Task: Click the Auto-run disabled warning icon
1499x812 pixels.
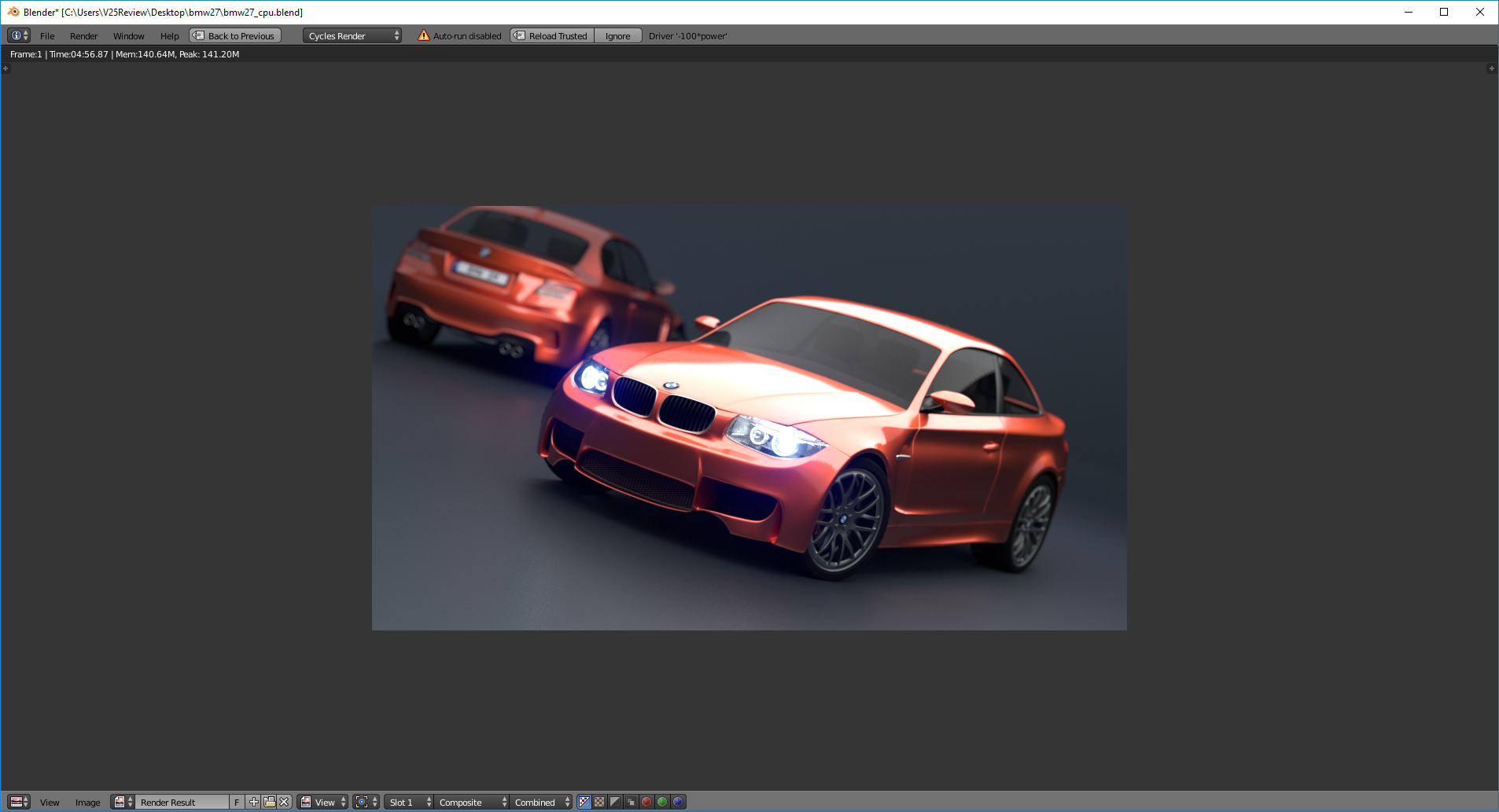Action: pos(424,35)
